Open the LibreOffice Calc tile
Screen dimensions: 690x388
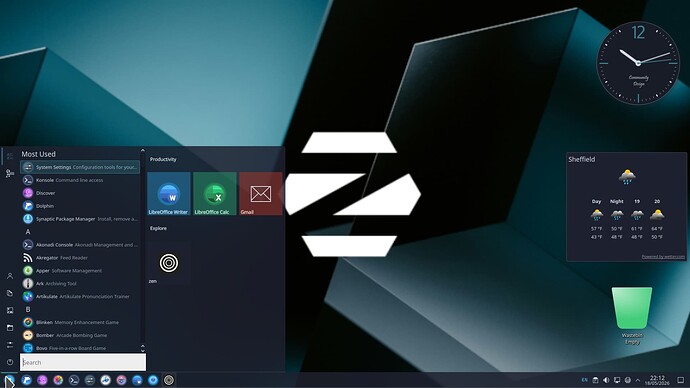(x=215, y=194)
